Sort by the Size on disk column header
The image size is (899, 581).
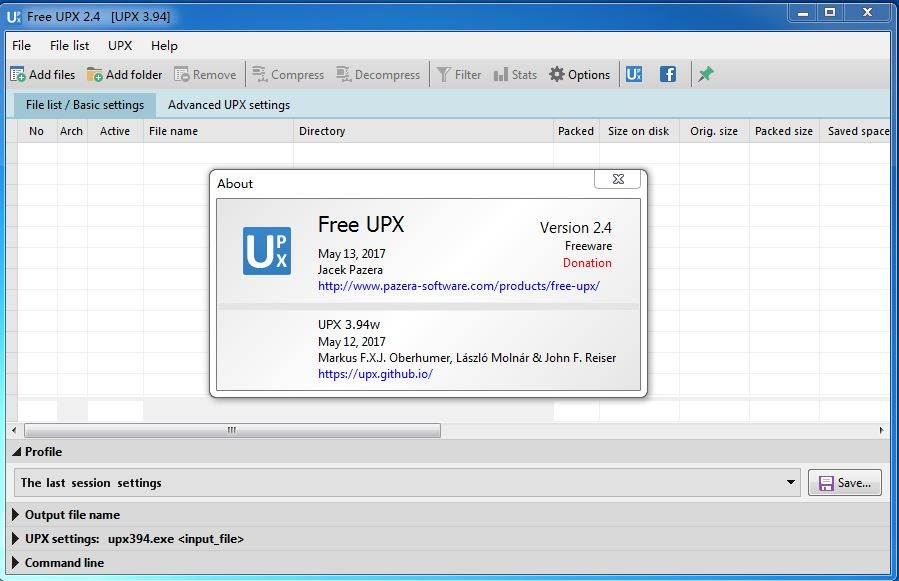[x=639, y=131]
